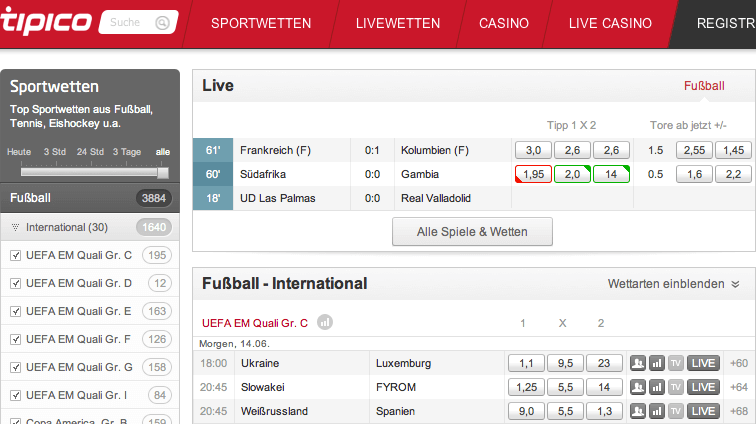Switch to the CASINO tab
This screenshot has width=756, height=424.
tap(504, 23)
